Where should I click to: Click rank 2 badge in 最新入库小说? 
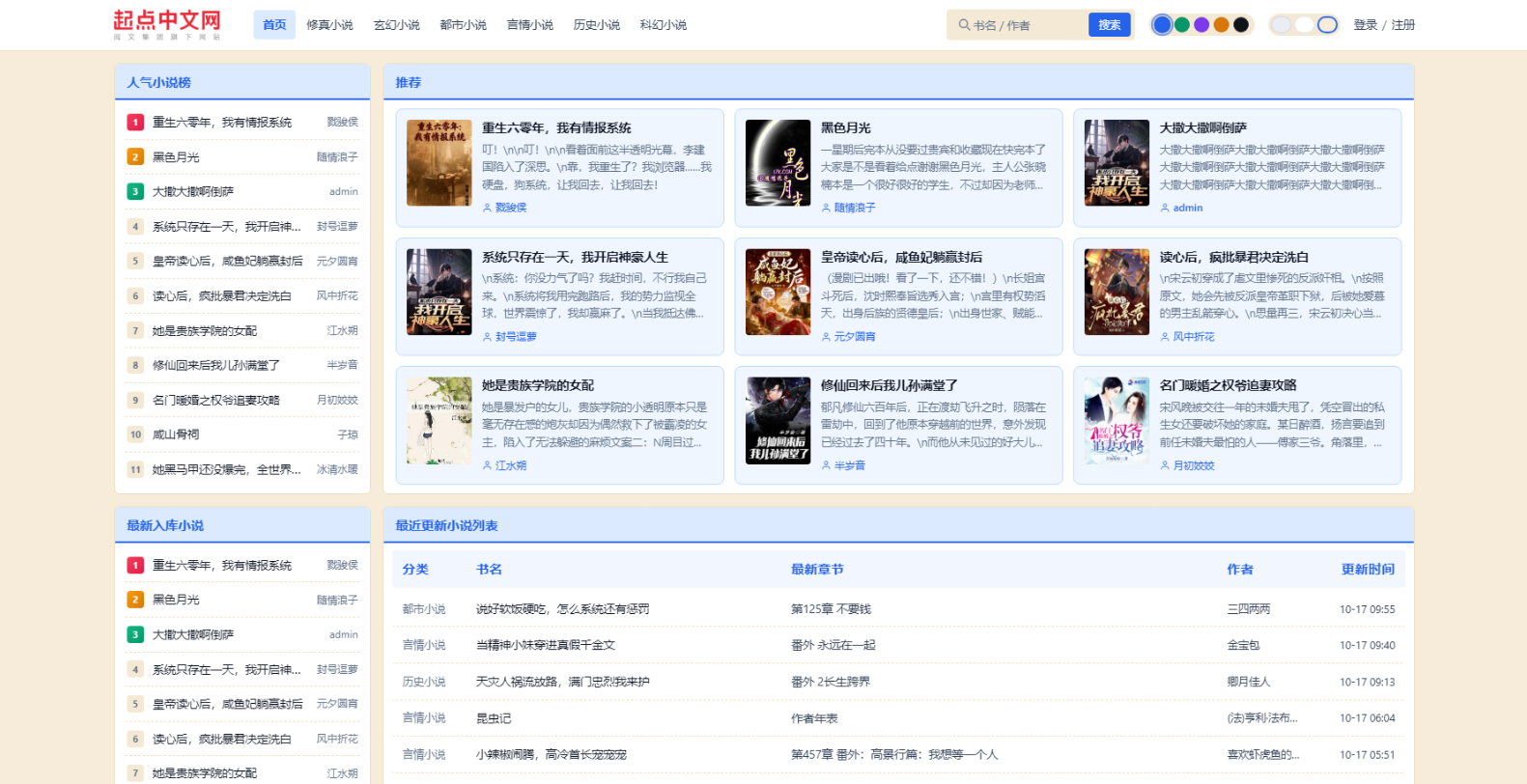[x=135, y=601]
